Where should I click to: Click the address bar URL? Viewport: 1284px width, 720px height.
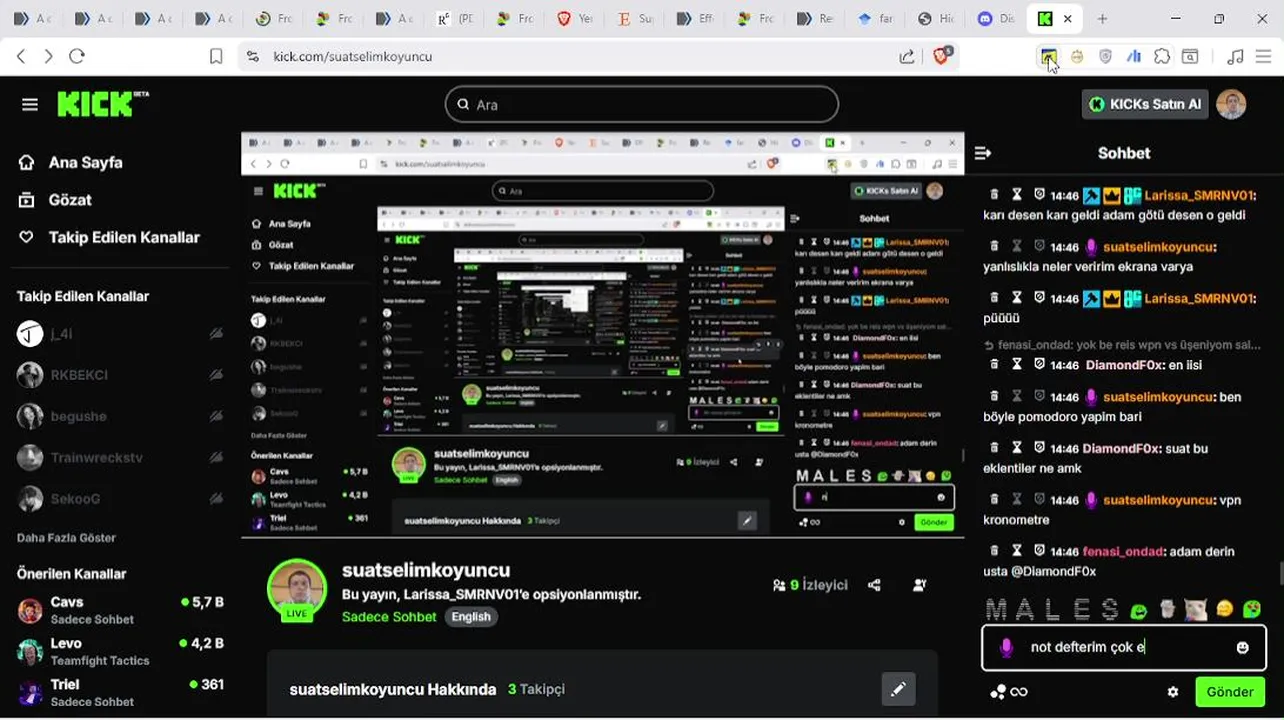353,56
